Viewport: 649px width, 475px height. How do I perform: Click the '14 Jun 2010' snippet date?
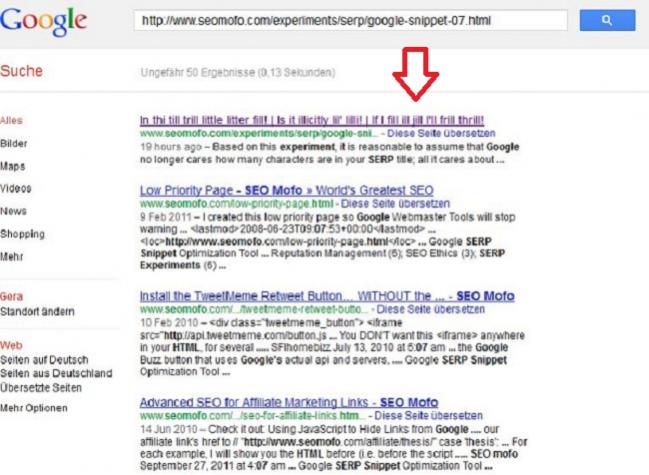[x=168, y=429]
